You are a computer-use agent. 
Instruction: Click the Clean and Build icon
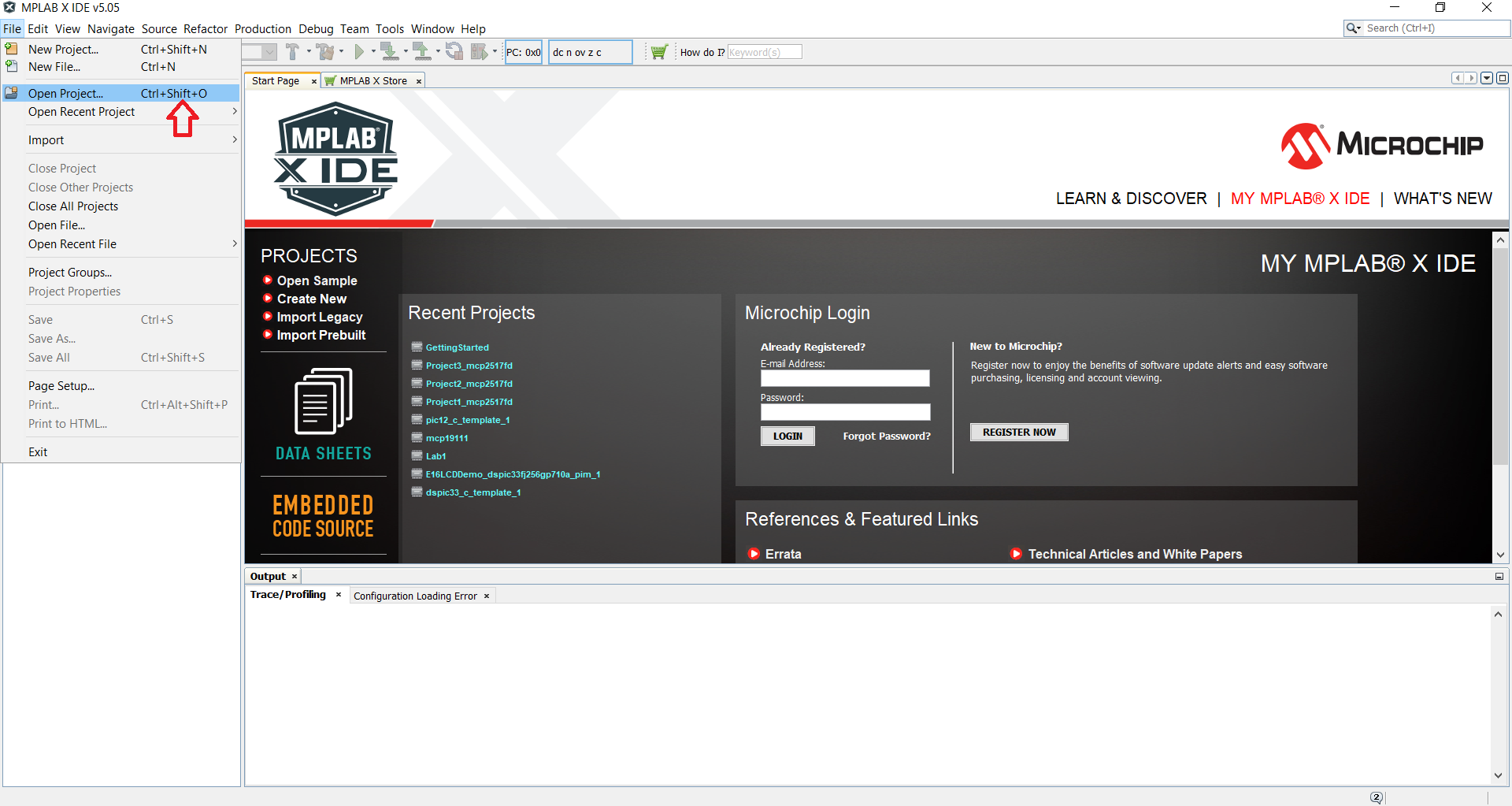pos(325,52)
